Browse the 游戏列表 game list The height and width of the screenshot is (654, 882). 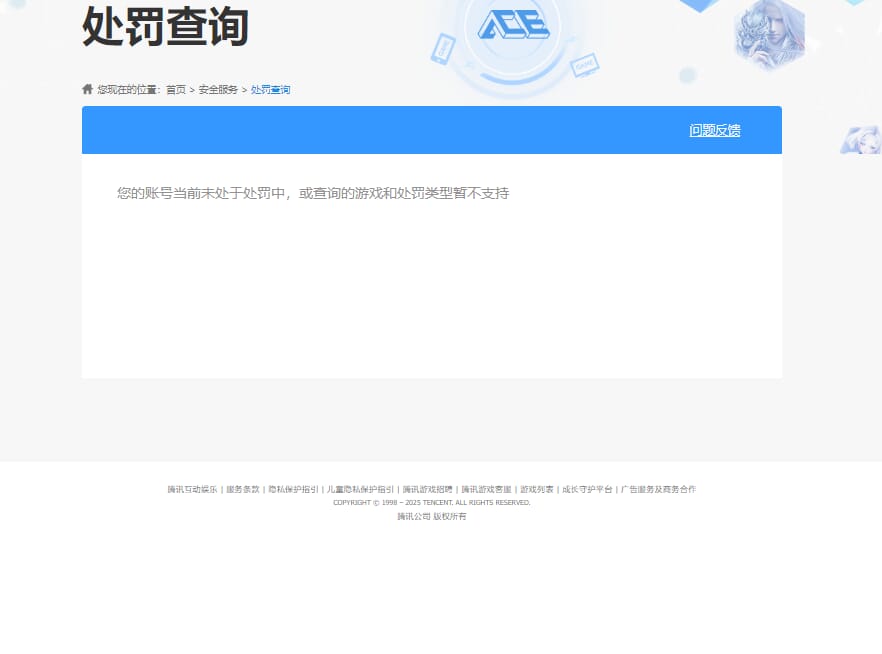tap(537, 489)
